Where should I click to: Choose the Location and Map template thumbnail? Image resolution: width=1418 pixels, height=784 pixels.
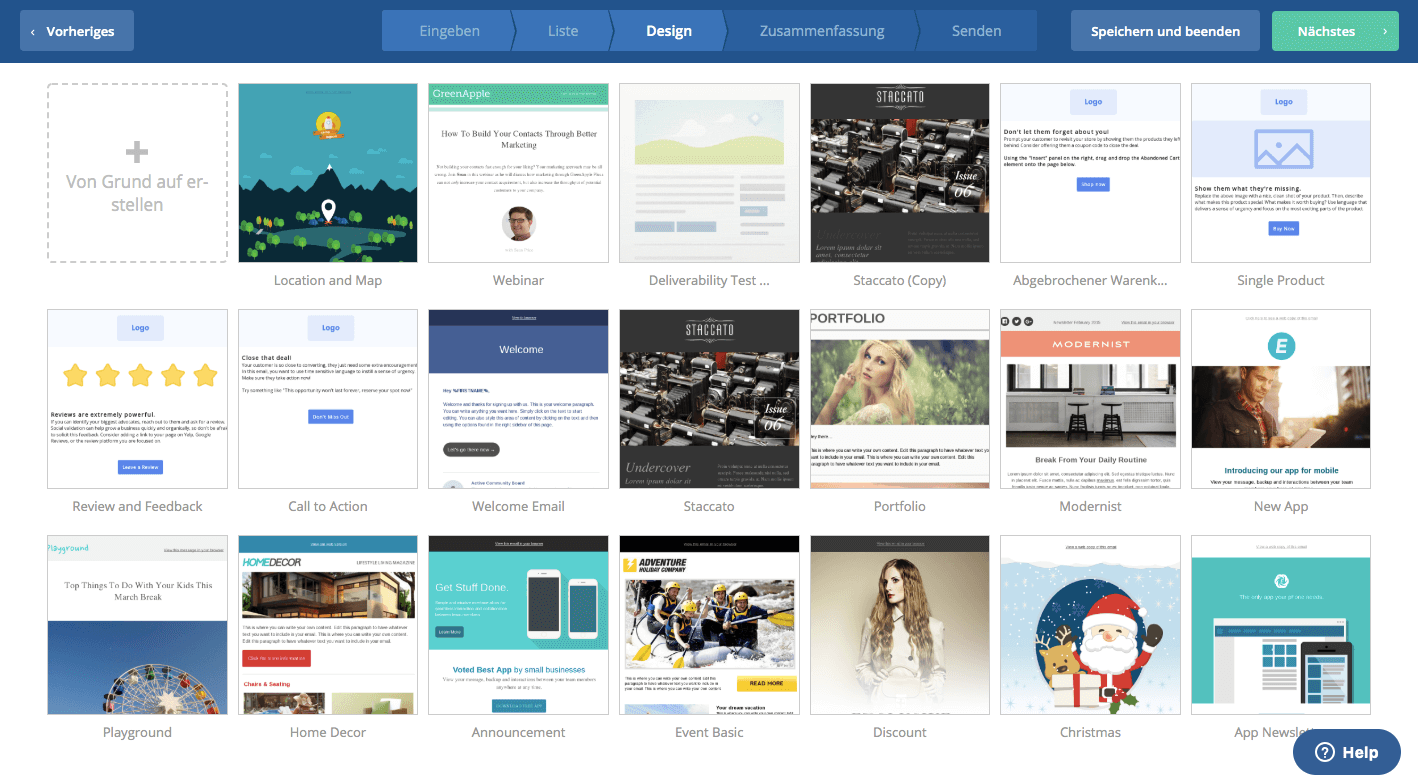click(328, 173)
